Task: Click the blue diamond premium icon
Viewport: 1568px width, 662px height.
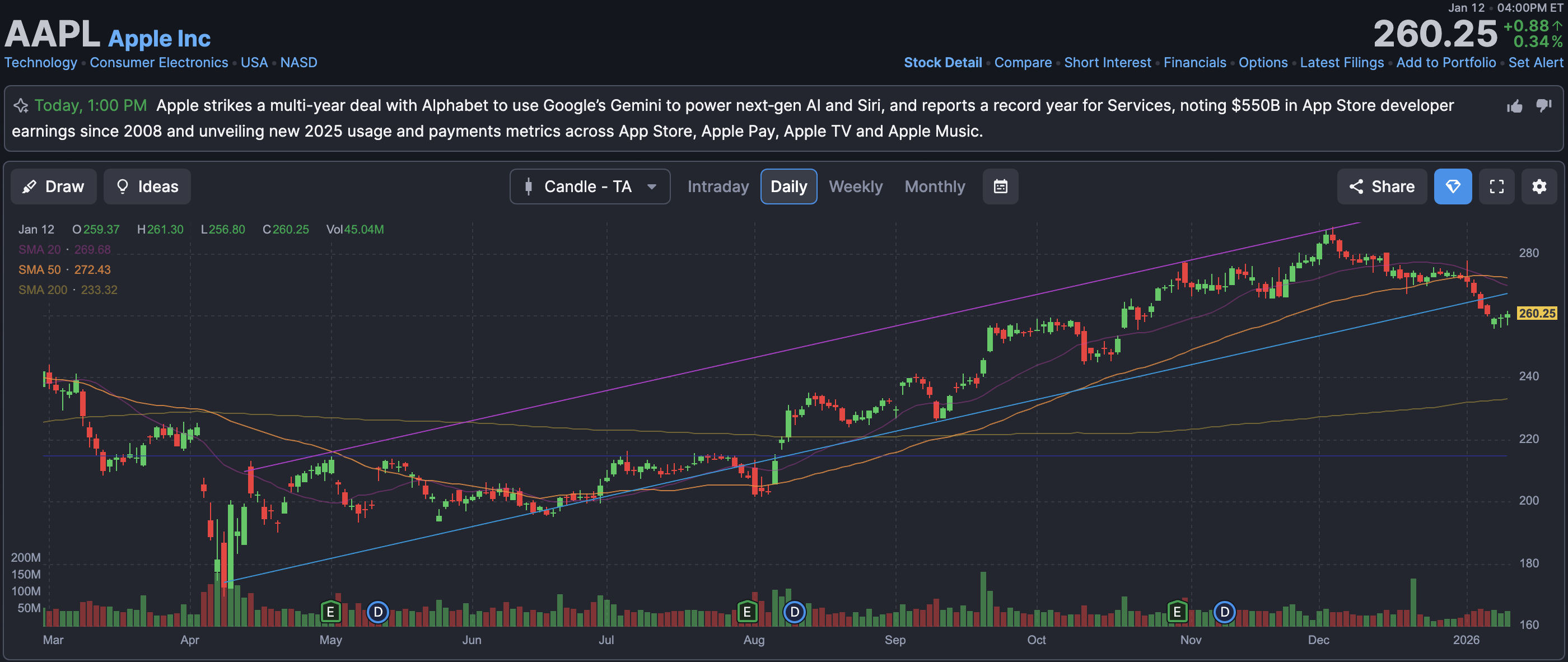Action: pos(1452,187)
